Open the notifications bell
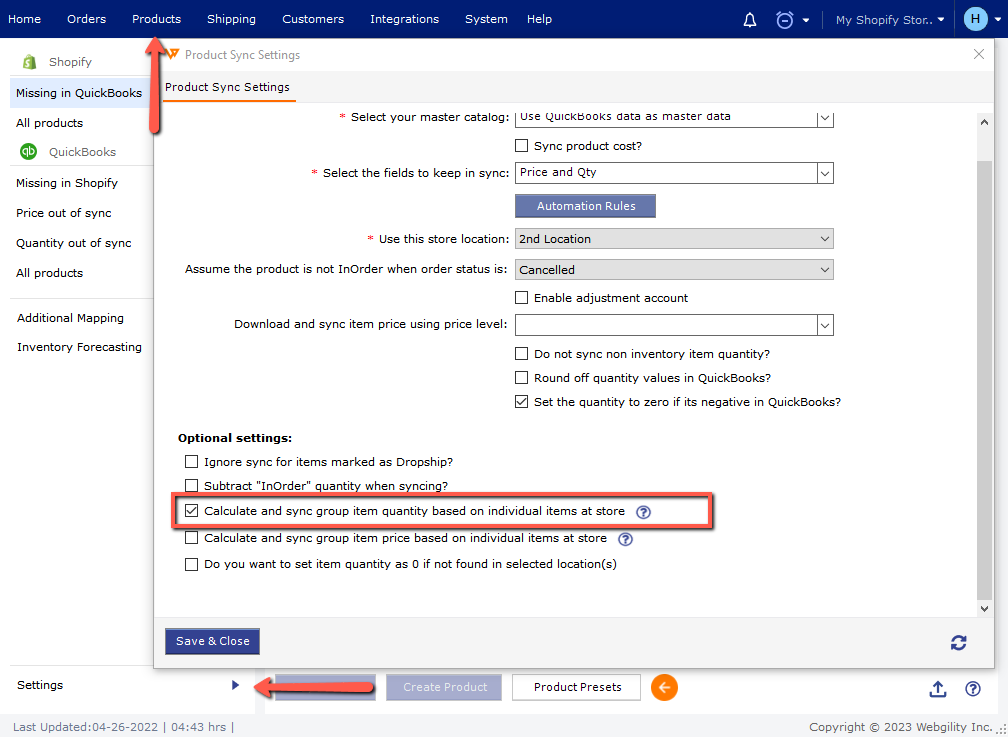This screenshot has width=1008, height=737. [750, 20]
